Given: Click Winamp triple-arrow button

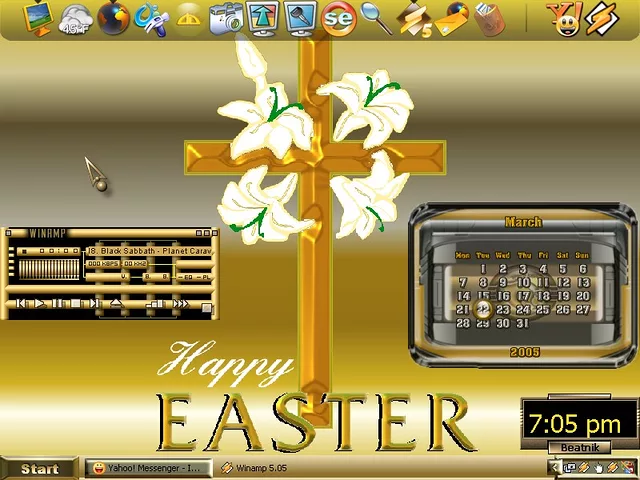Looking at the screenshot, I should (x=180, y=304).
